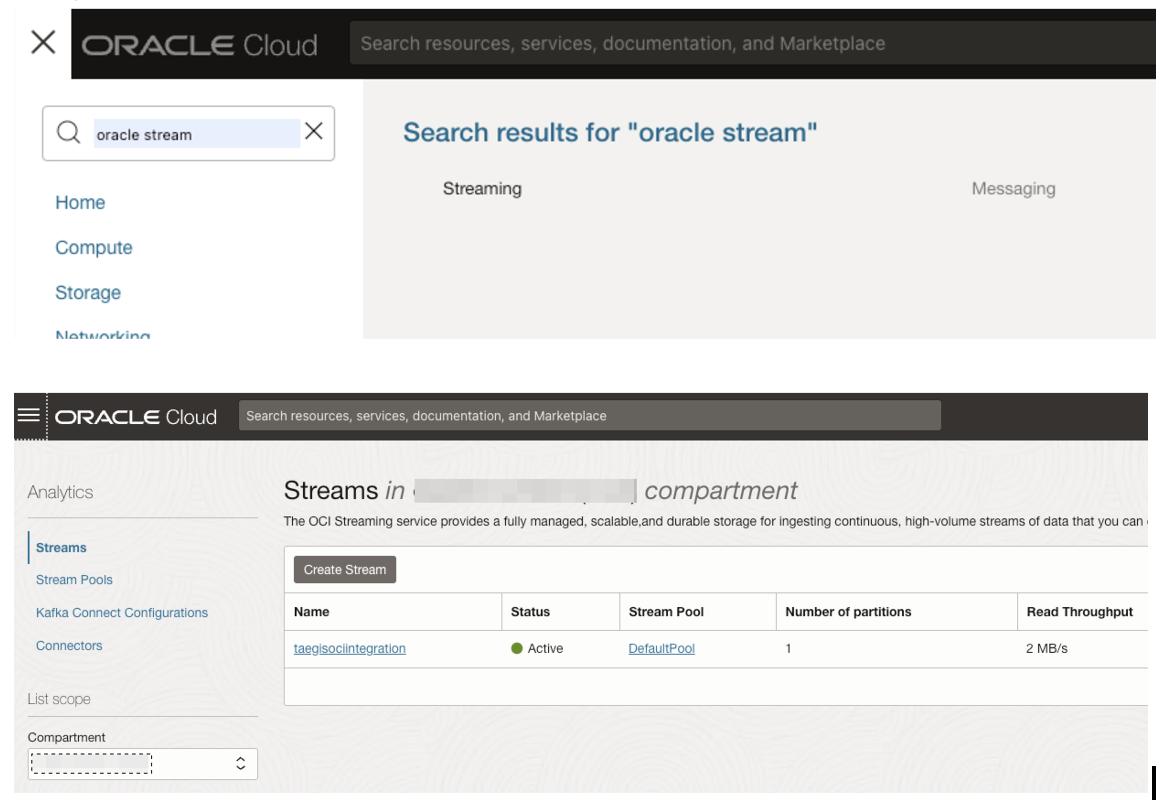Select the Messaging category label

[x=1013, y=189]
